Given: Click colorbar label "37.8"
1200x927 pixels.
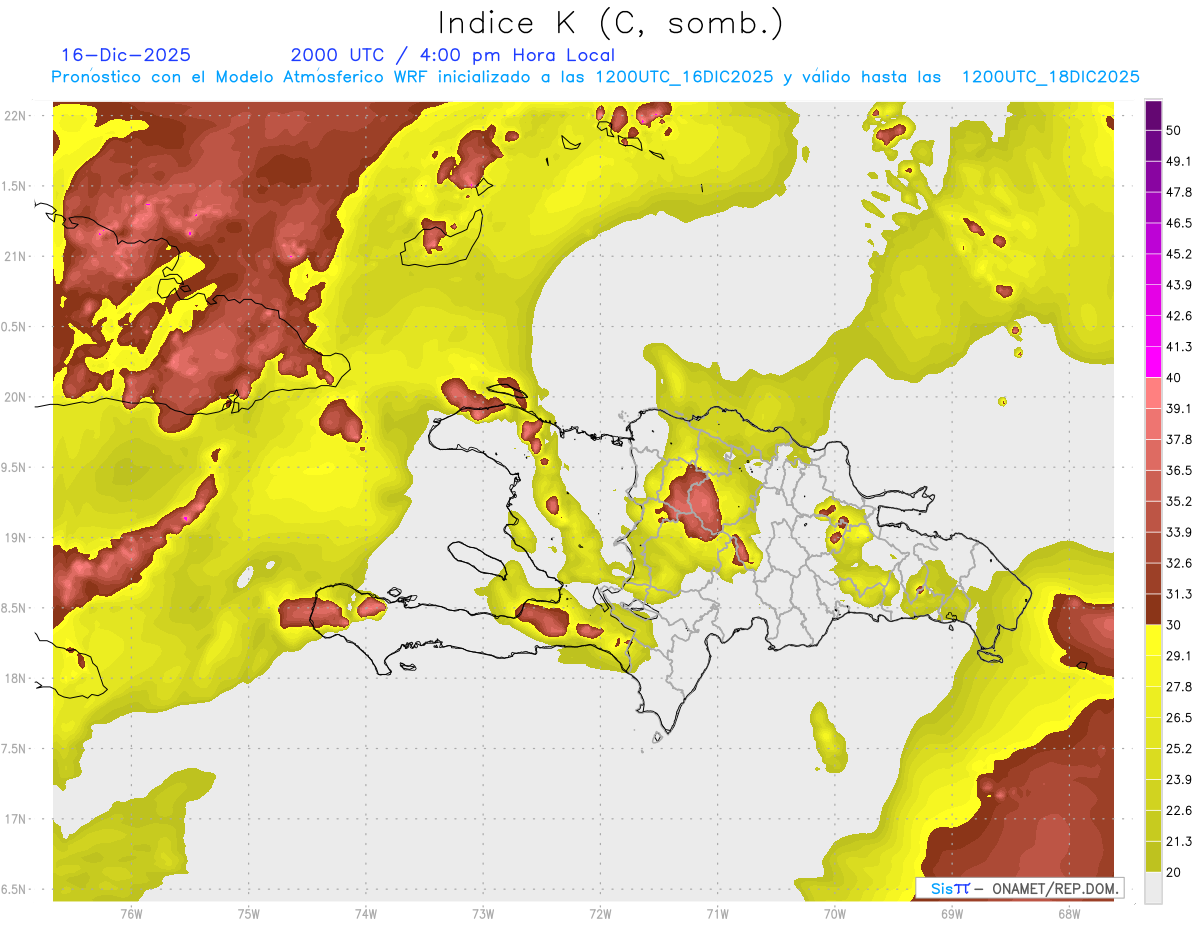Looking at the screenshot, I should (x=1179, y=439).
